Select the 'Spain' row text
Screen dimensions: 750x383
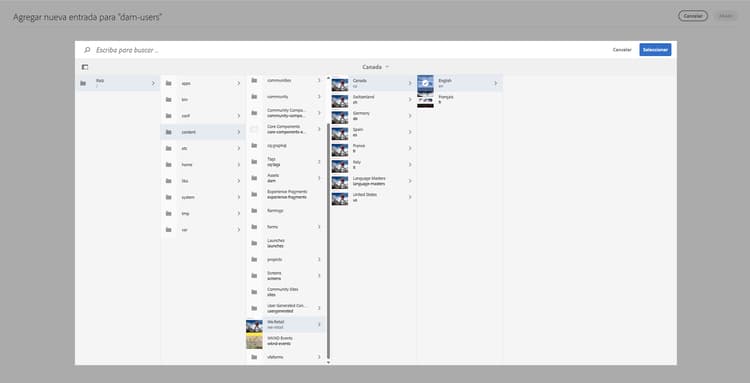click(358, 130)
